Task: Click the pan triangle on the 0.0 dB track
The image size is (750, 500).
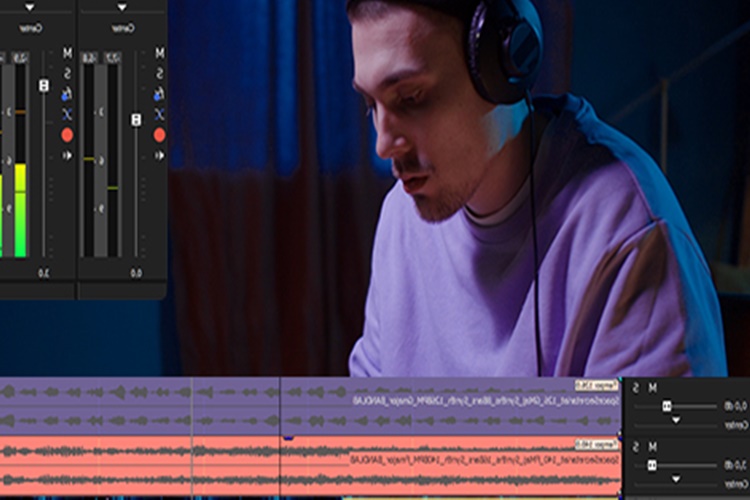Action: (x=675, y=420)
